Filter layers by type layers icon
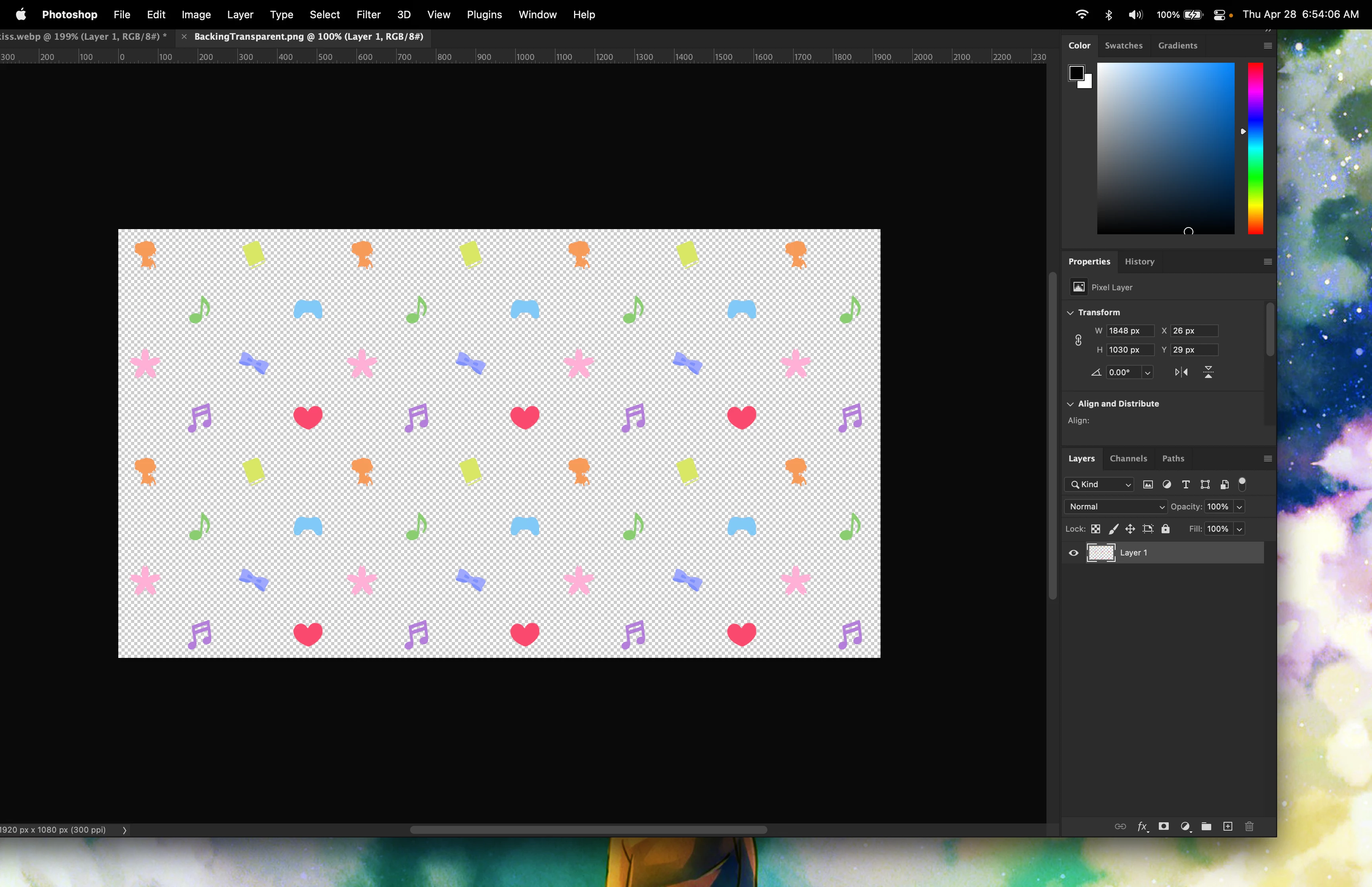This screenshot has height=887, width=1372. [1185, 484]
